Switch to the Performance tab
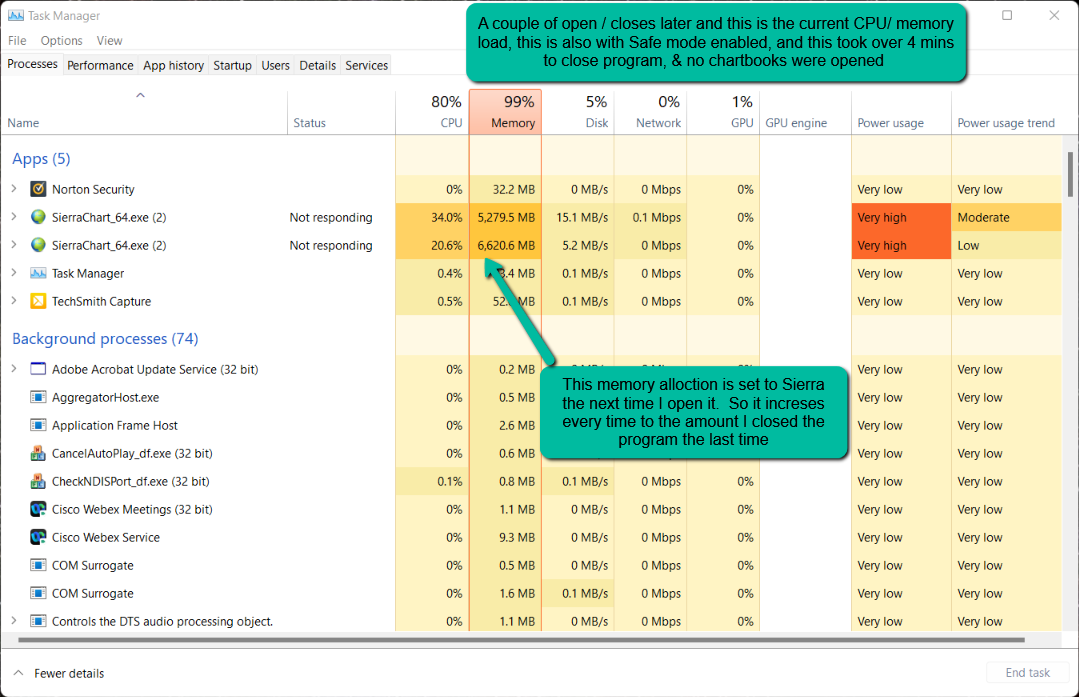 pos(100,65)
